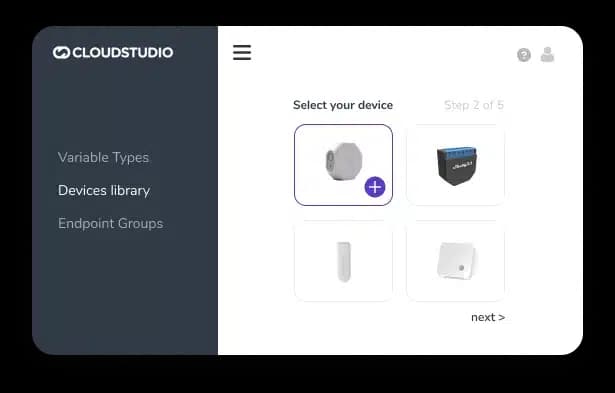
Task: Select the slim white stick device card
Action: 343,261
